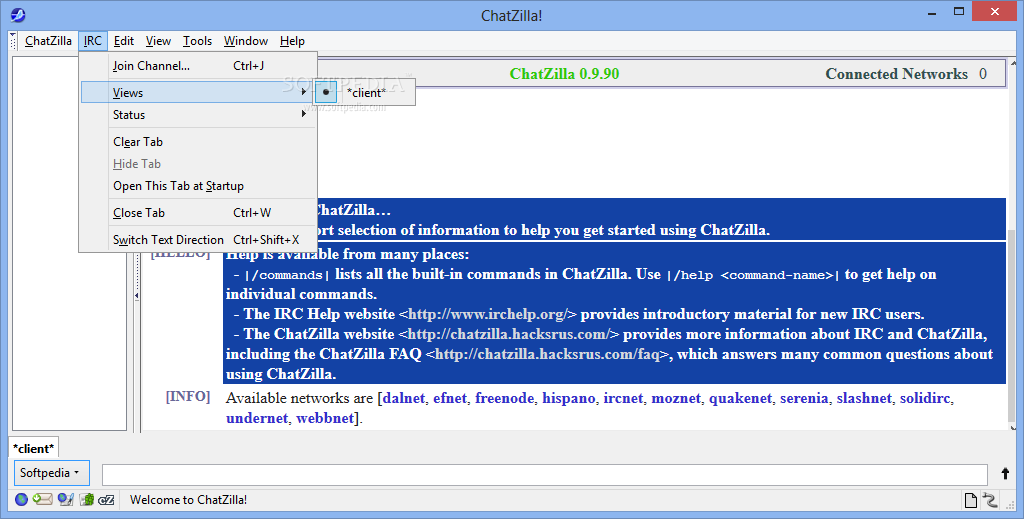Screen dimensions: 1024x519
Task: Switch to the *client* tab at bottom
Action: point(33,448)
